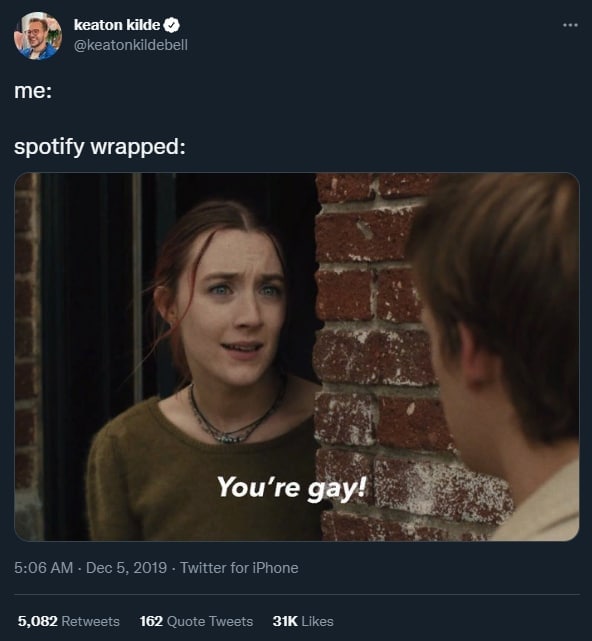The image size is (592, 641).
Task: Click the 31K like count number
Action: 285,621
